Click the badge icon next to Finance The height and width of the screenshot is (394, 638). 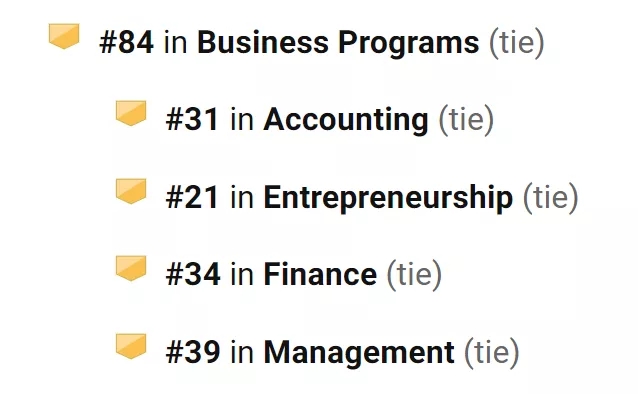[x=131, y=268]
